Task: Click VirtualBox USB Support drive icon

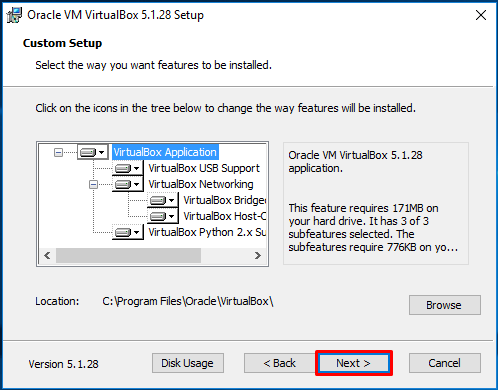Action: coord(123,168)
